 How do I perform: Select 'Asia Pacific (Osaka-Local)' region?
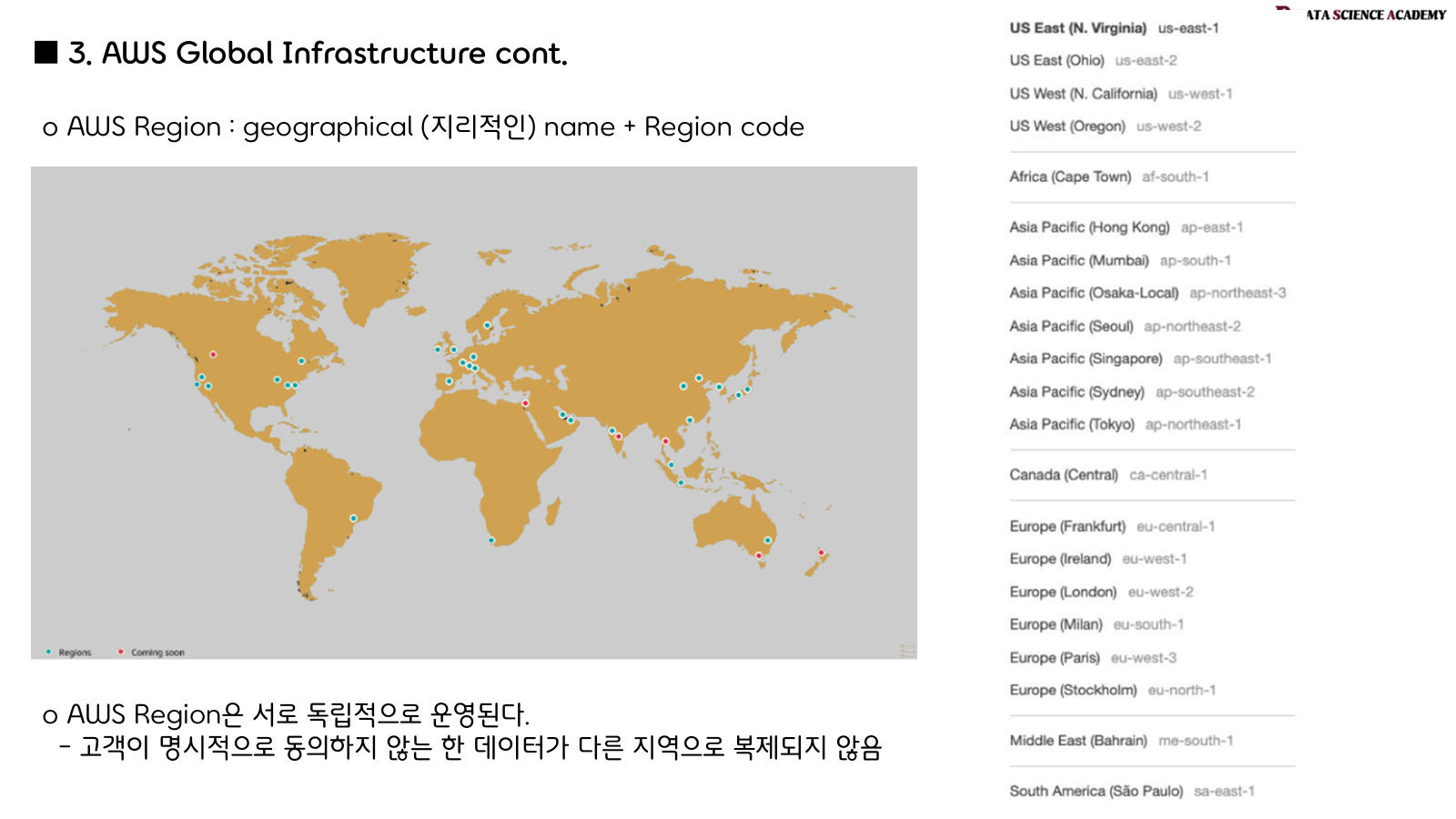1094,293
